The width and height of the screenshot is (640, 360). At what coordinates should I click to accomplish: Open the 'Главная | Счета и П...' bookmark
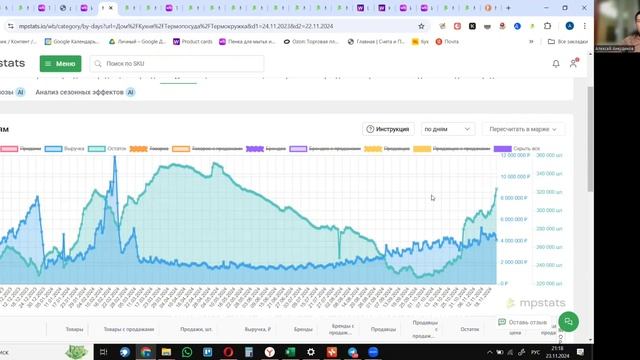(x=376, y=41)
